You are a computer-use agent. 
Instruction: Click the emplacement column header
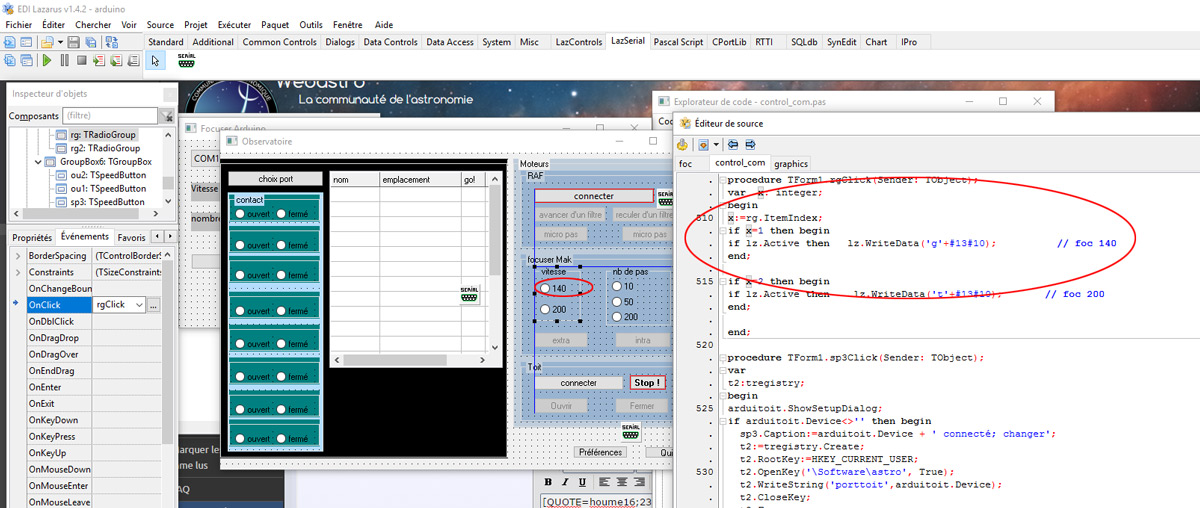click(x=418, y=180)
